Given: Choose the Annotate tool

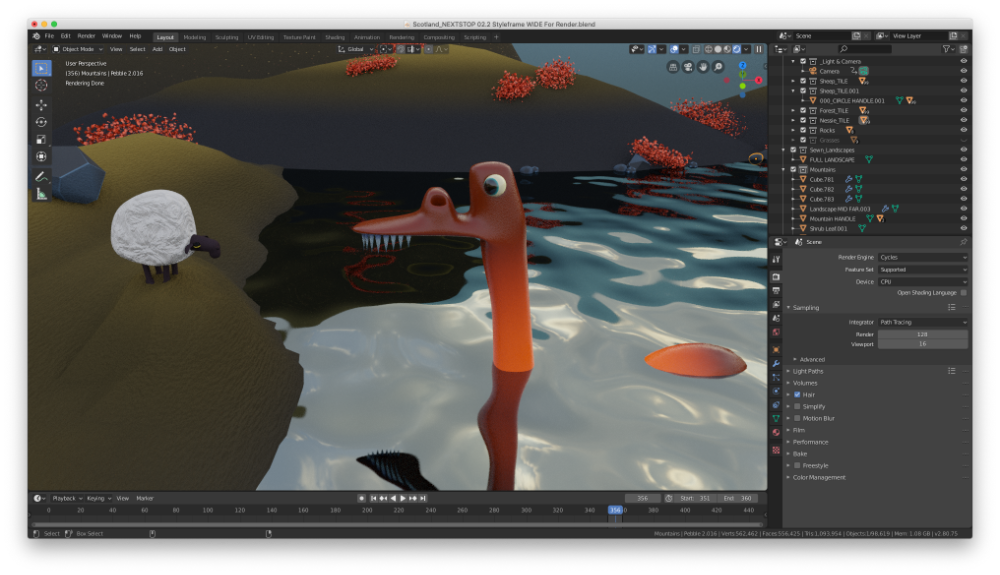Looking at the screenshot, I should pos(41,176).
